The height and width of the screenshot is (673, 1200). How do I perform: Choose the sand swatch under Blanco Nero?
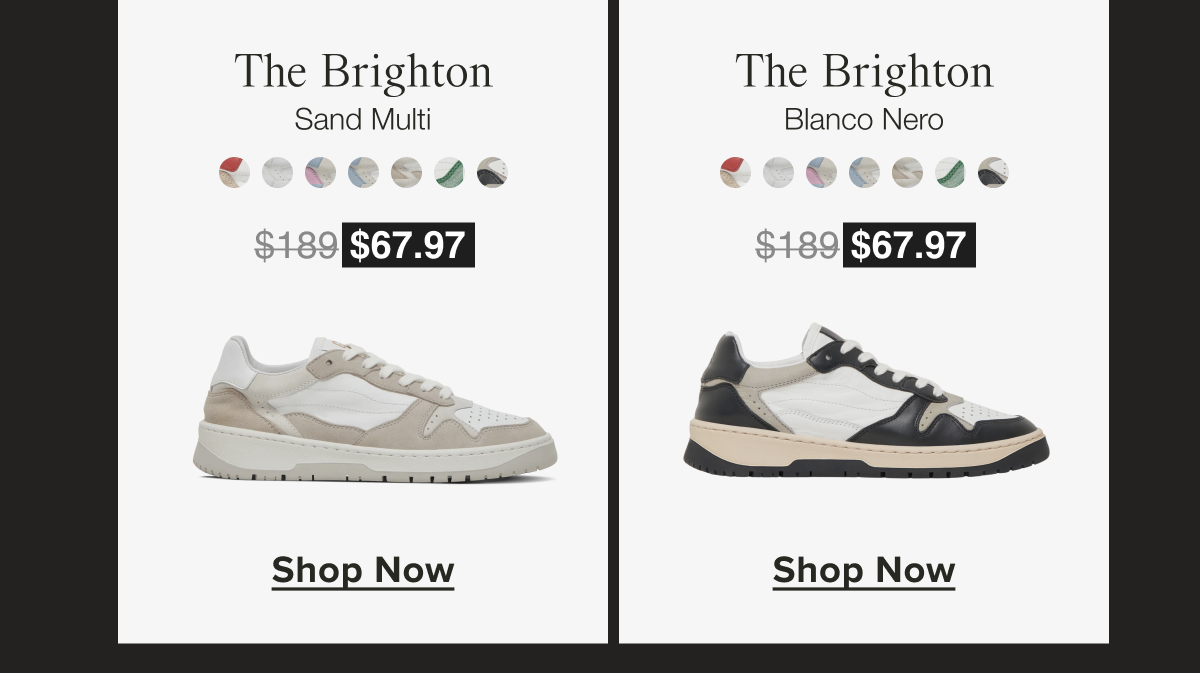pyautogui.click(x=907, y=172)
